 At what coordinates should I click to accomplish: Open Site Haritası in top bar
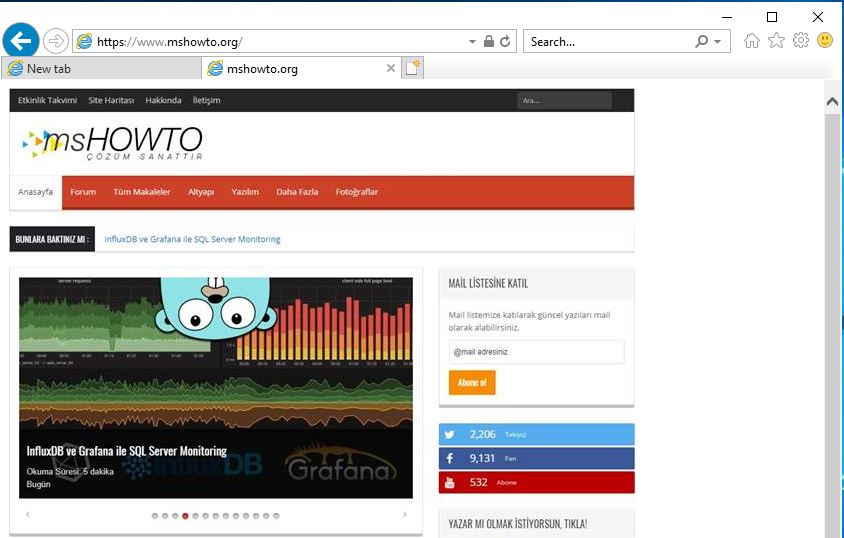[111, 100]
